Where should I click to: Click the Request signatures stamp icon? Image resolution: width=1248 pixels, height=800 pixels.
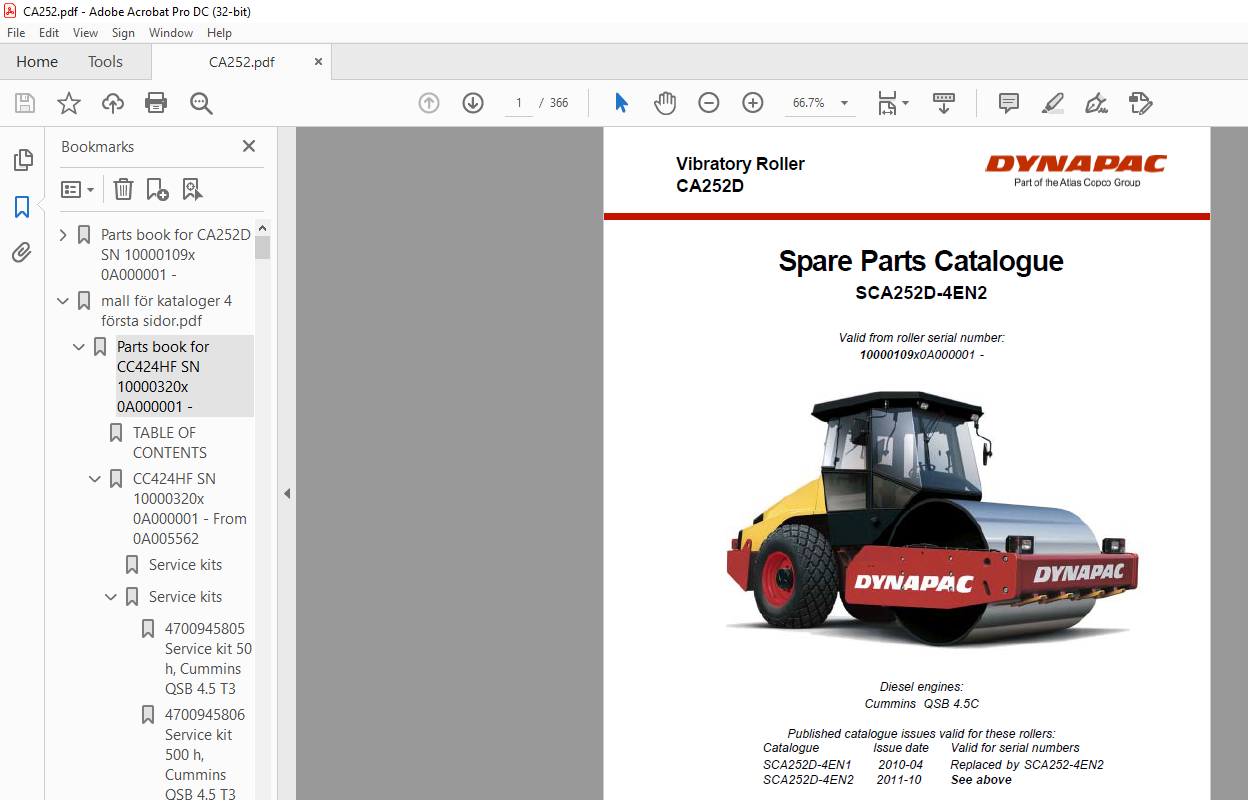tap(1140, 103)
